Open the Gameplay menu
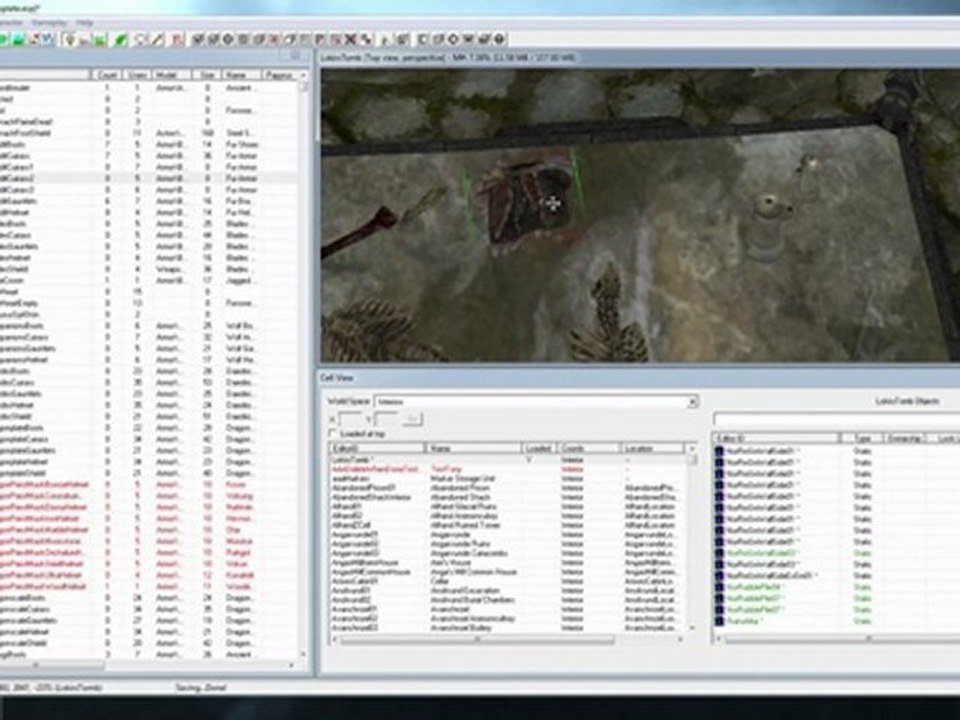 point(50,23)
